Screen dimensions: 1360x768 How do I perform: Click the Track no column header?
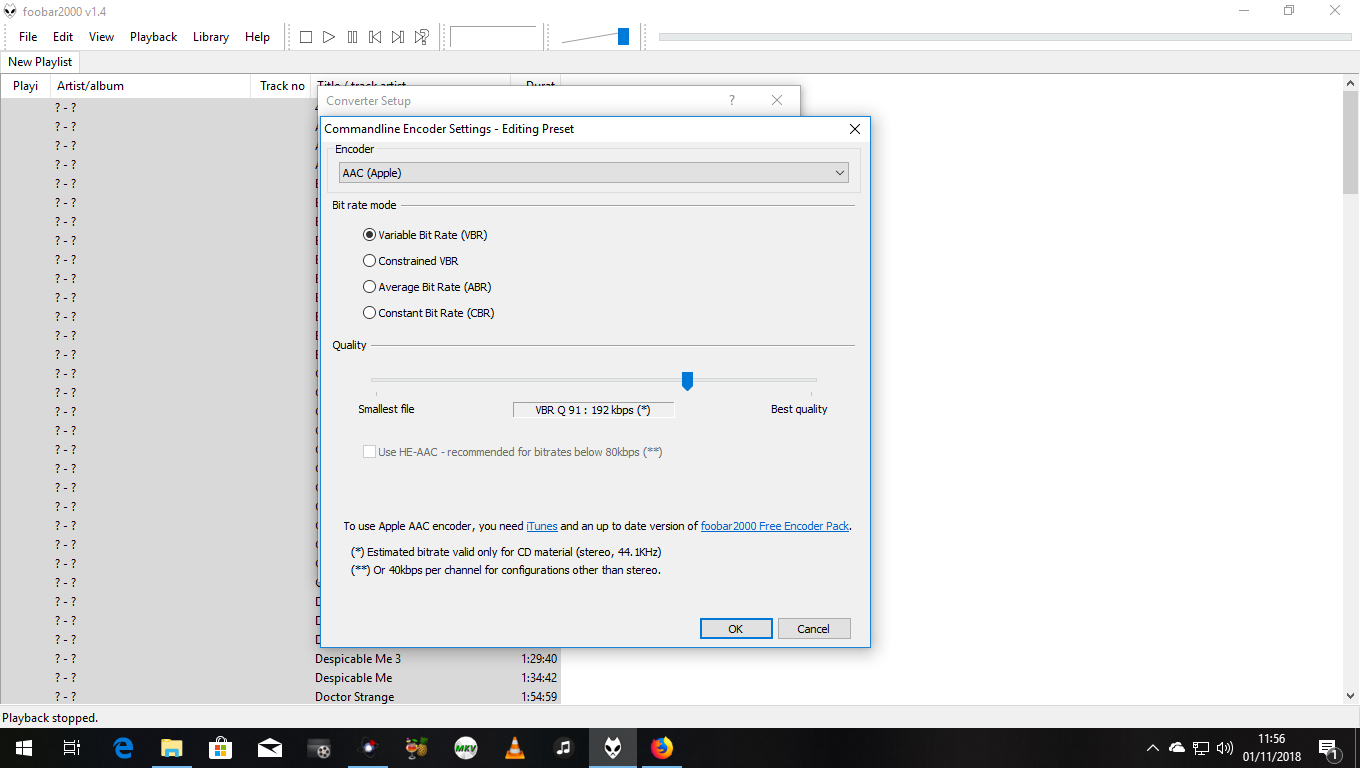pyautogui.click(x=281, y=86)
